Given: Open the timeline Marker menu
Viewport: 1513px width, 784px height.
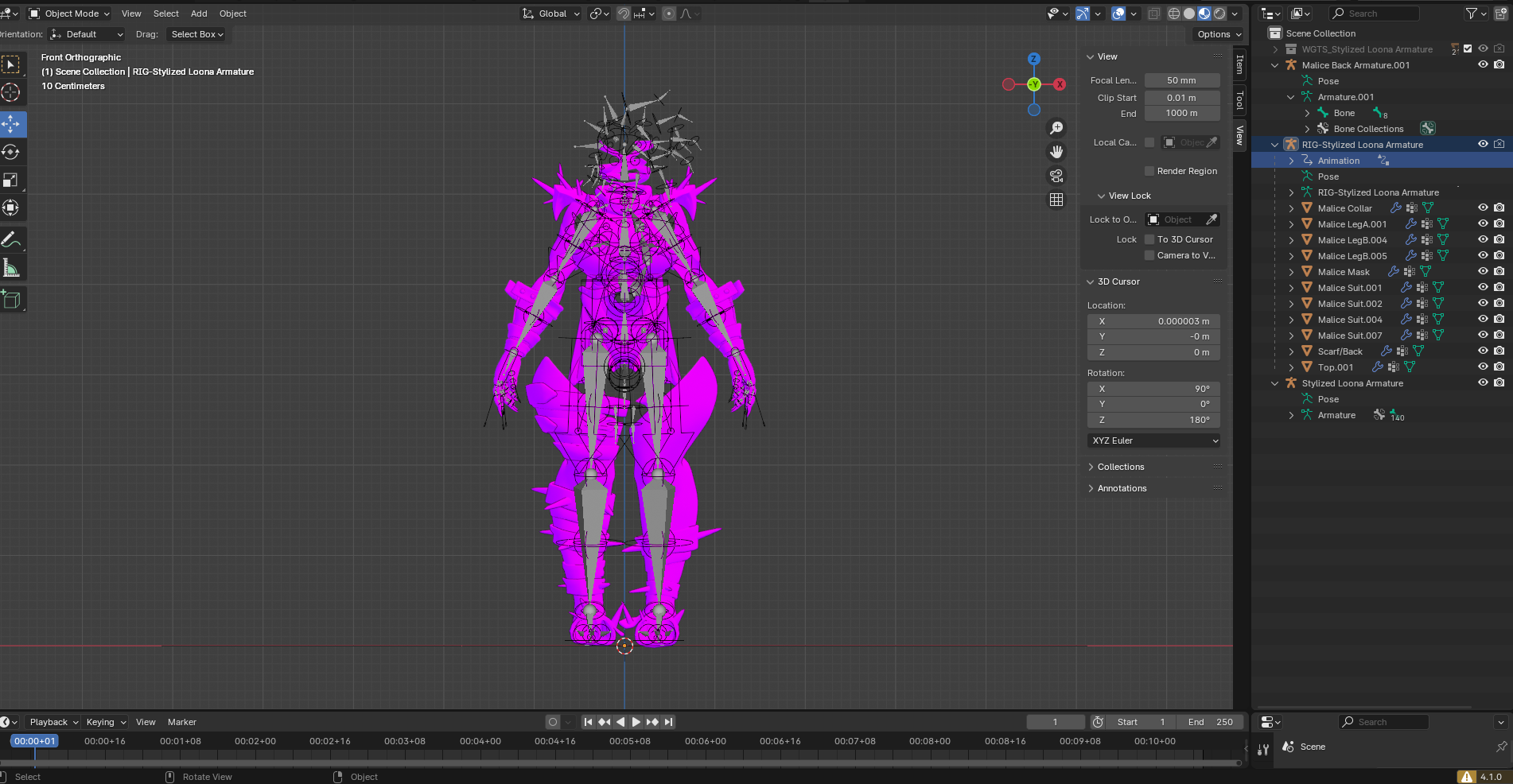Looking at the screenshot, I should click(x=182, y=722).
